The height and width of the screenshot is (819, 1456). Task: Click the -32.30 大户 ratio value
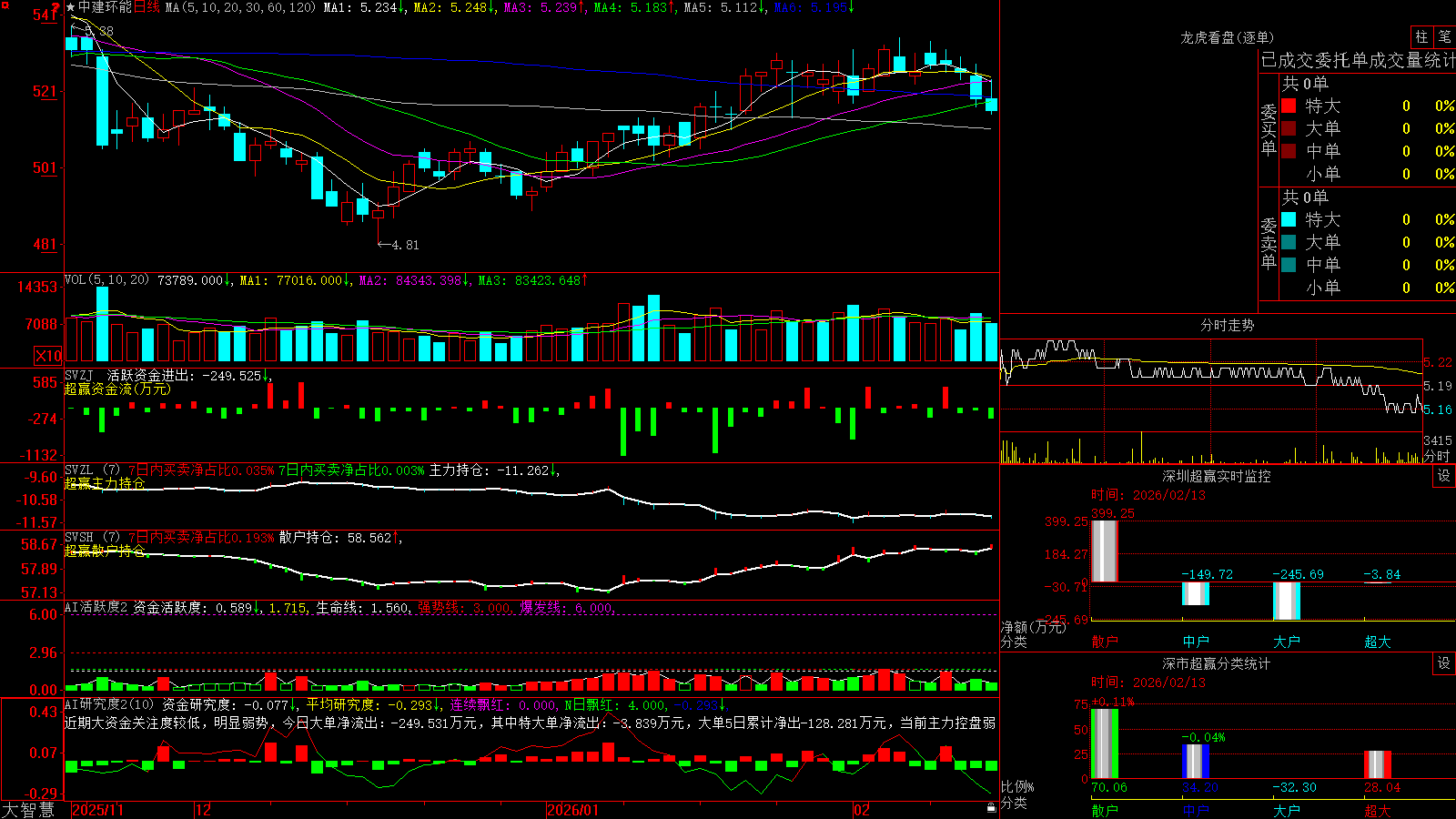click(1294, 787)
